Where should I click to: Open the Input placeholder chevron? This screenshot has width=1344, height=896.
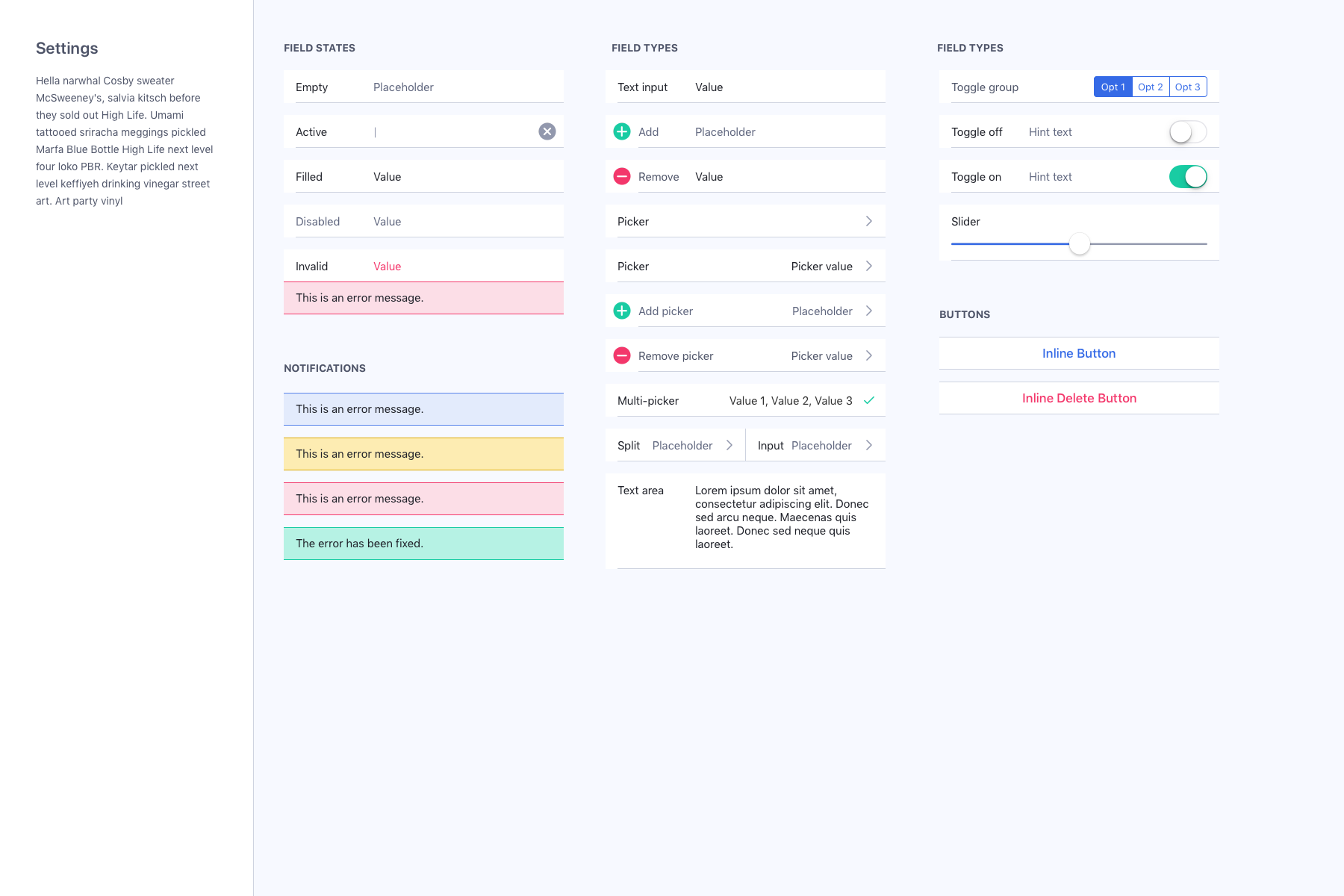pyautogui.click(x=869, y=445)
